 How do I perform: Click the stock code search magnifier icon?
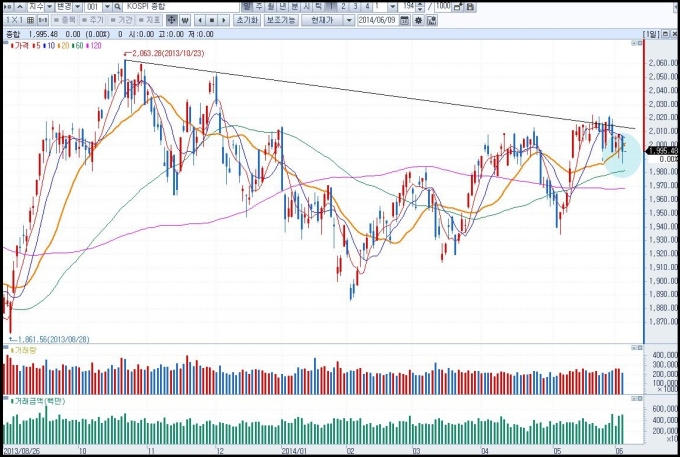[117, 7]
